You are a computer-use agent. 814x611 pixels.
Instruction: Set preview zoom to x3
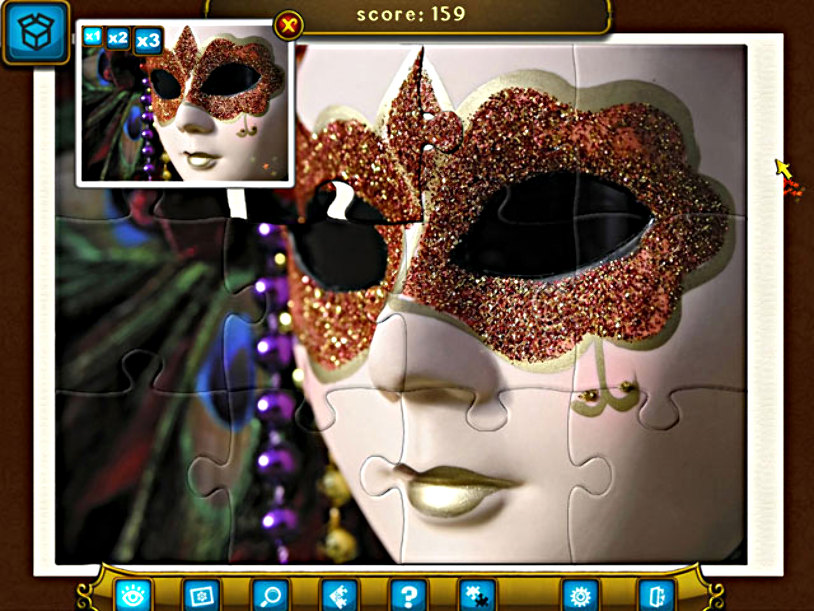click(x=148, y=40)
